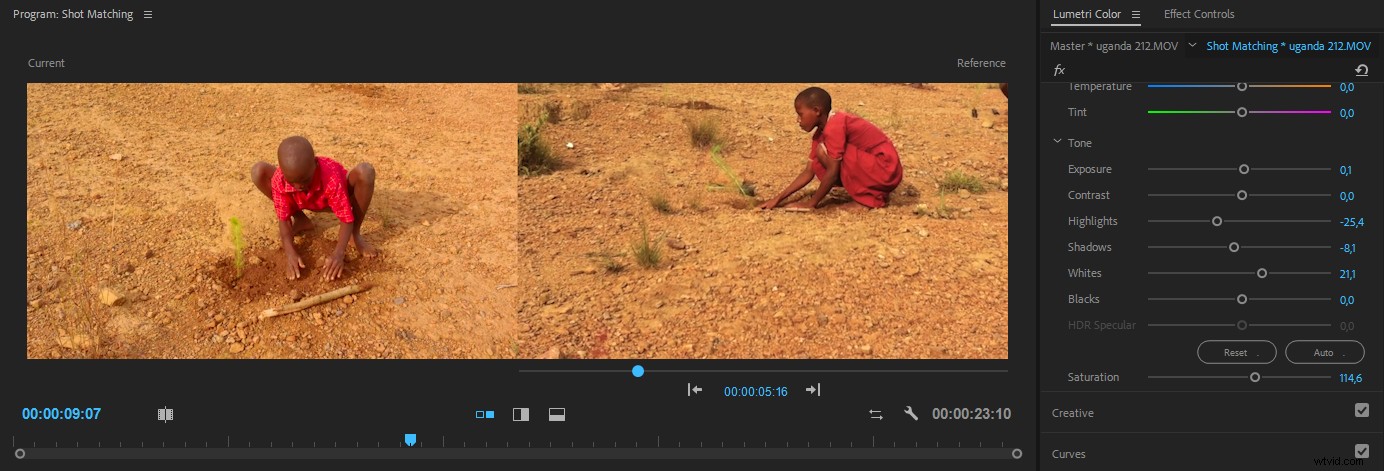The image size is (1384, 471).
Task: Click the reference timecode 00:00:05:16
Action: (756, 391)
